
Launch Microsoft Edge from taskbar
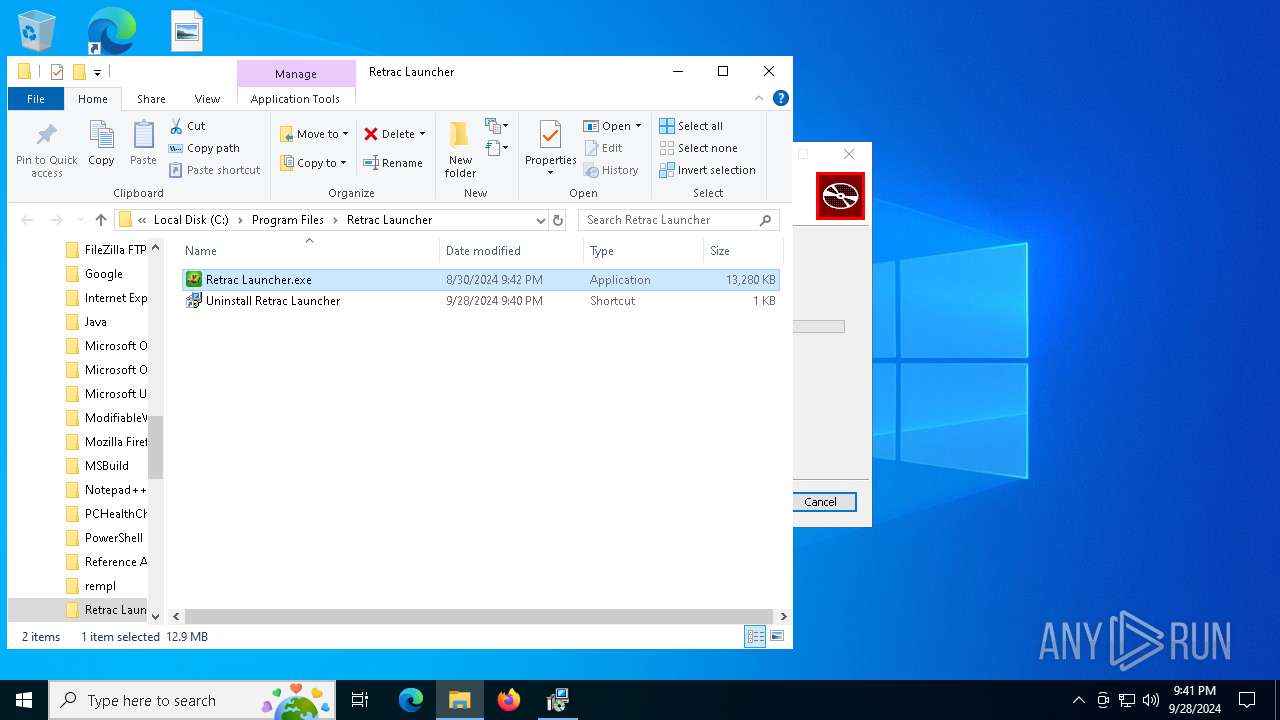point(411,700)
